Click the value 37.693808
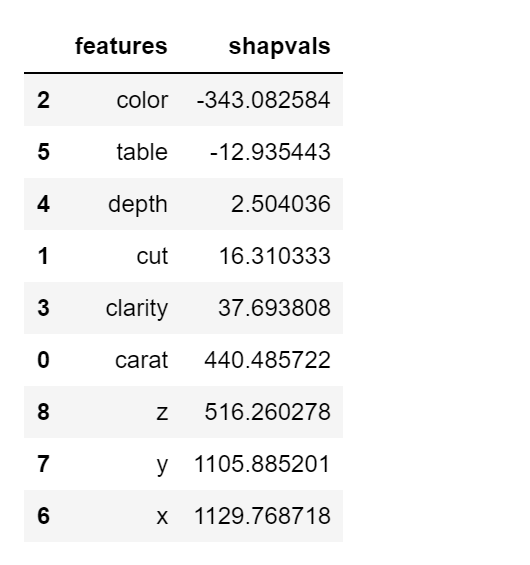This screenshot has width=530, height=565. pyautogui.click(x=275, y=308)
